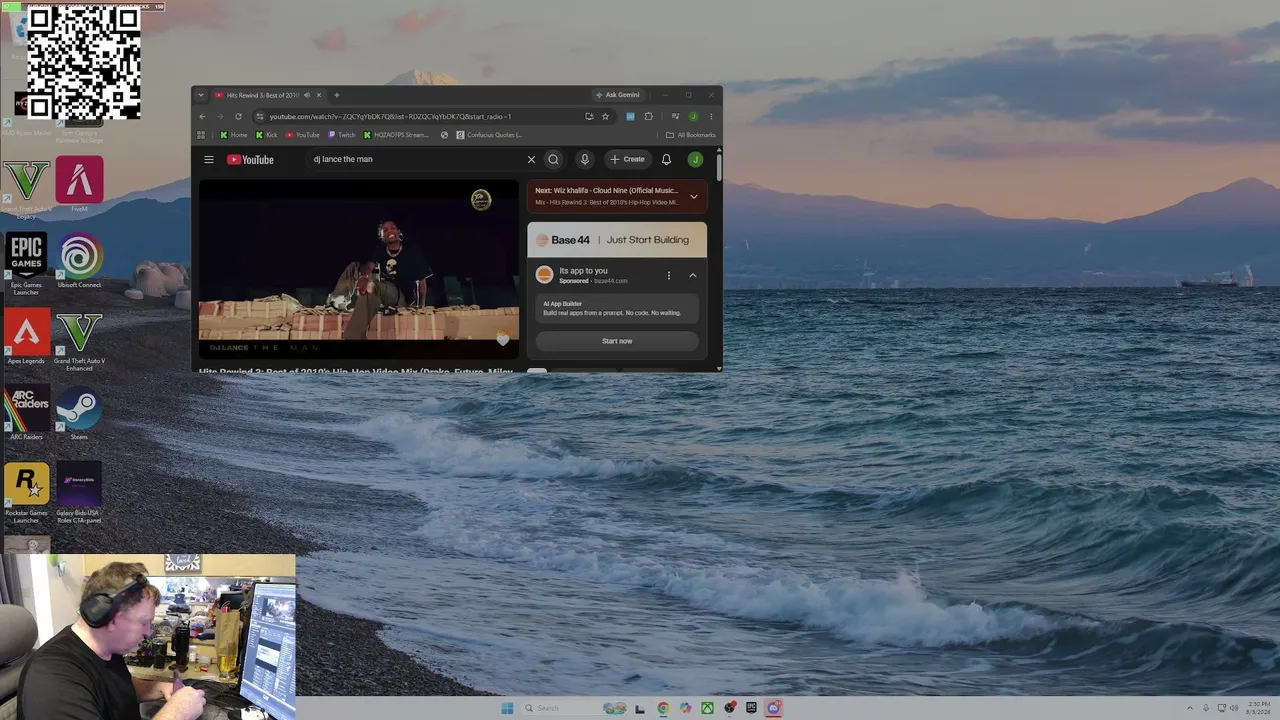Reload the YouTube page
1280x720 pixels.
[238, 116]
